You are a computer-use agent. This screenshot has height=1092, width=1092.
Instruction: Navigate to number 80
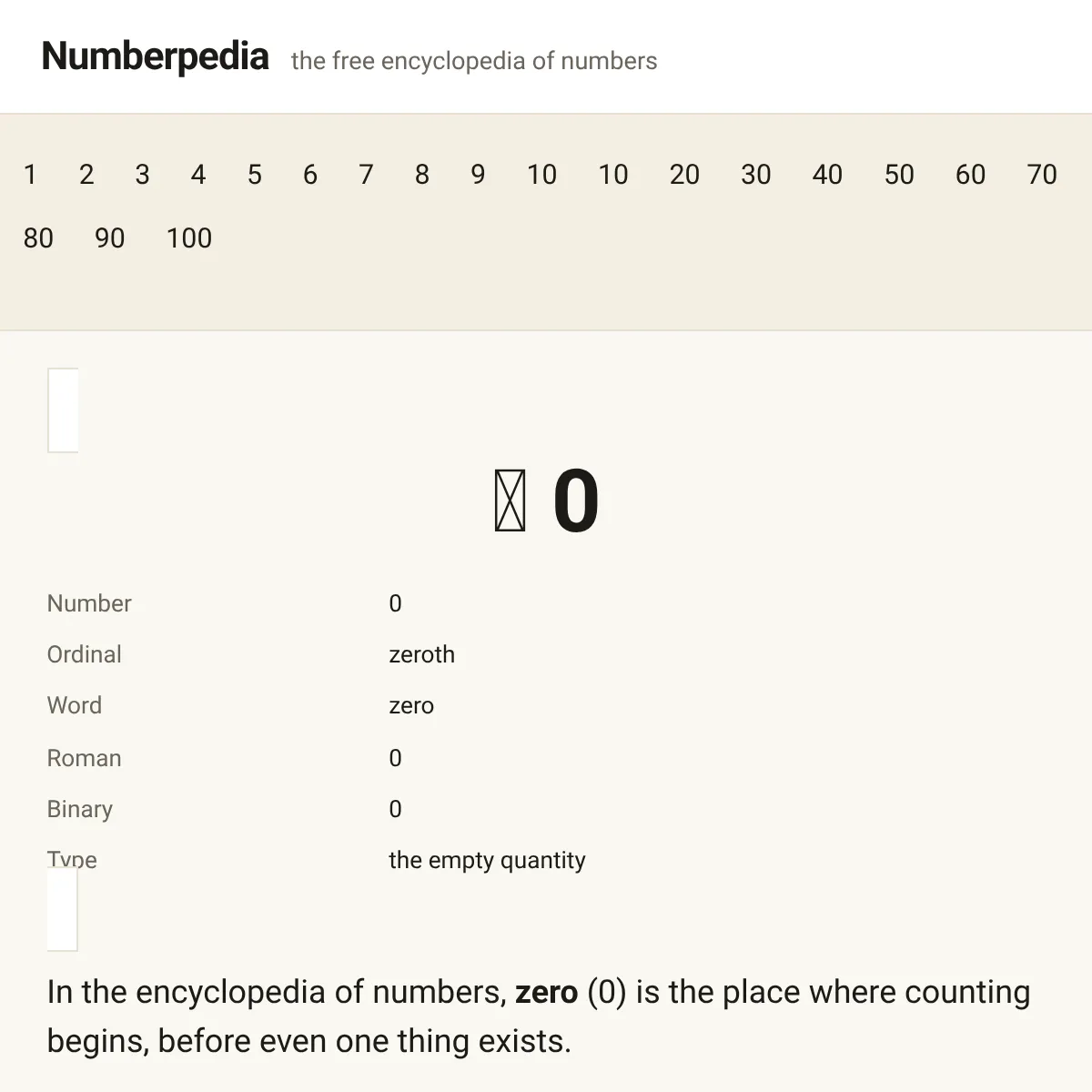(38, 238)
